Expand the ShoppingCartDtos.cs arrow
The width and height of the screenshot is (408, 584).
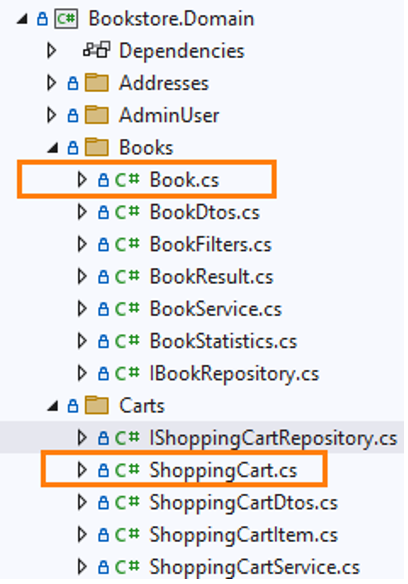click(x=82, y=503)
